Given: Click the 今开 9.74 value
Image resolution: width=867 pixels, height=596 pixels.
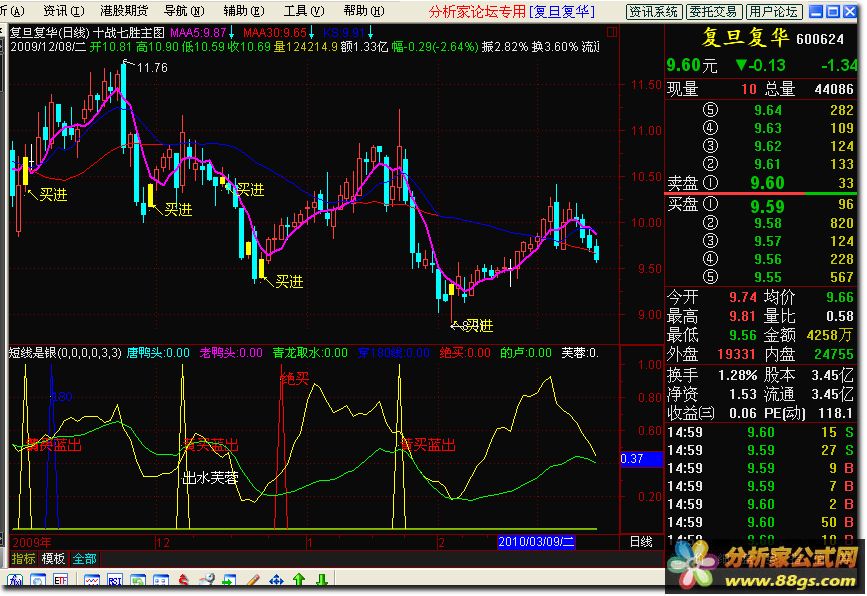Looking at the screenshot, I should [x=742, y=297].
